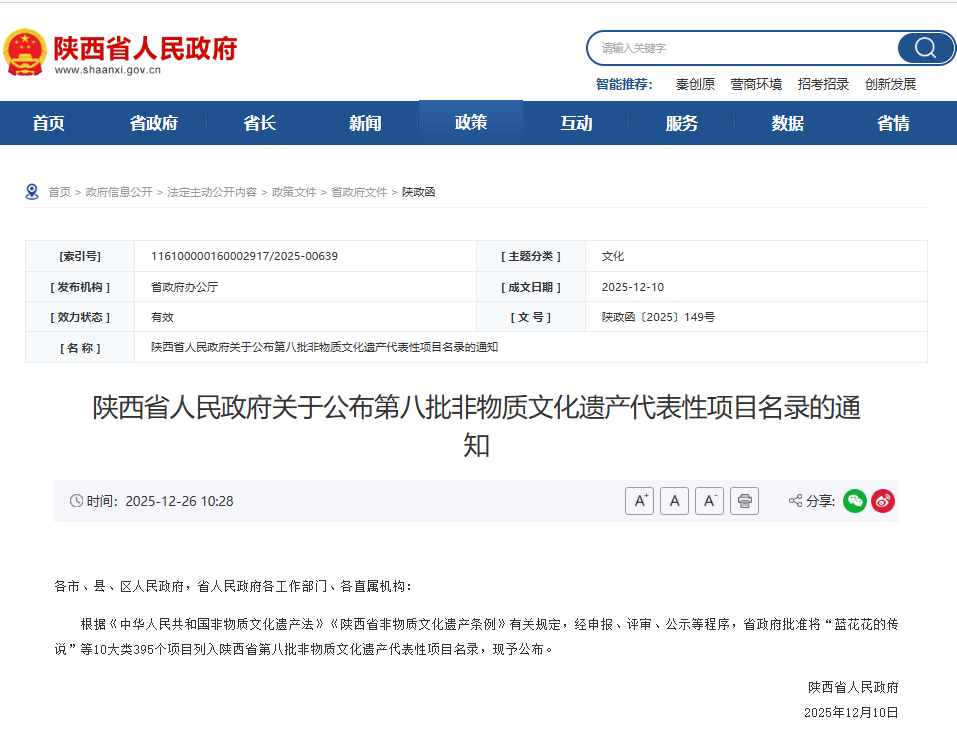Go to 法定主动公开内容 in breadcrumb
This screenshot has height=742, width=957.
click(212, 192)
